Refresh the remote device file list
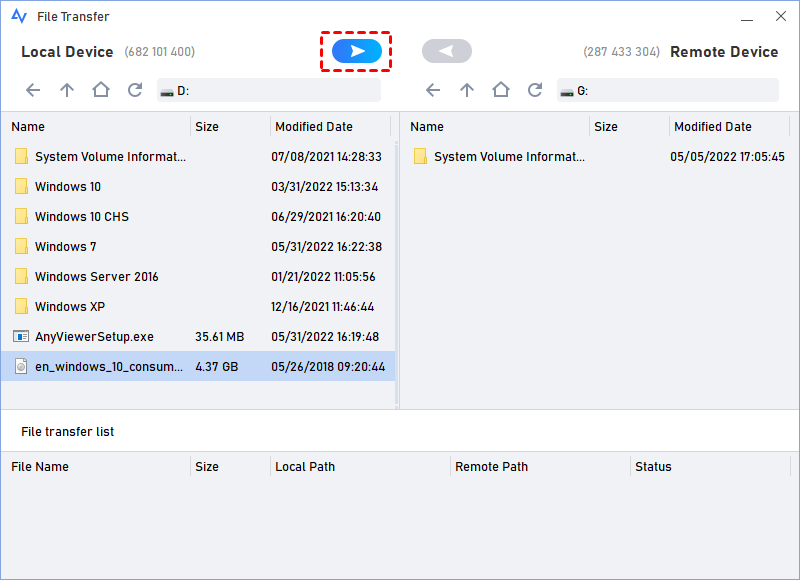This screenshot has width=800, height=580. click(534, 89)
